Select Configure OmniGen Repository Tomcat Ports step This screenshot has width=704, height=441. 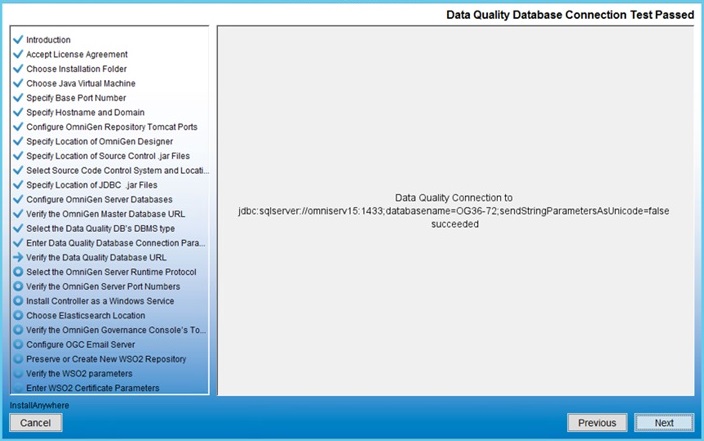coord(112,127)
